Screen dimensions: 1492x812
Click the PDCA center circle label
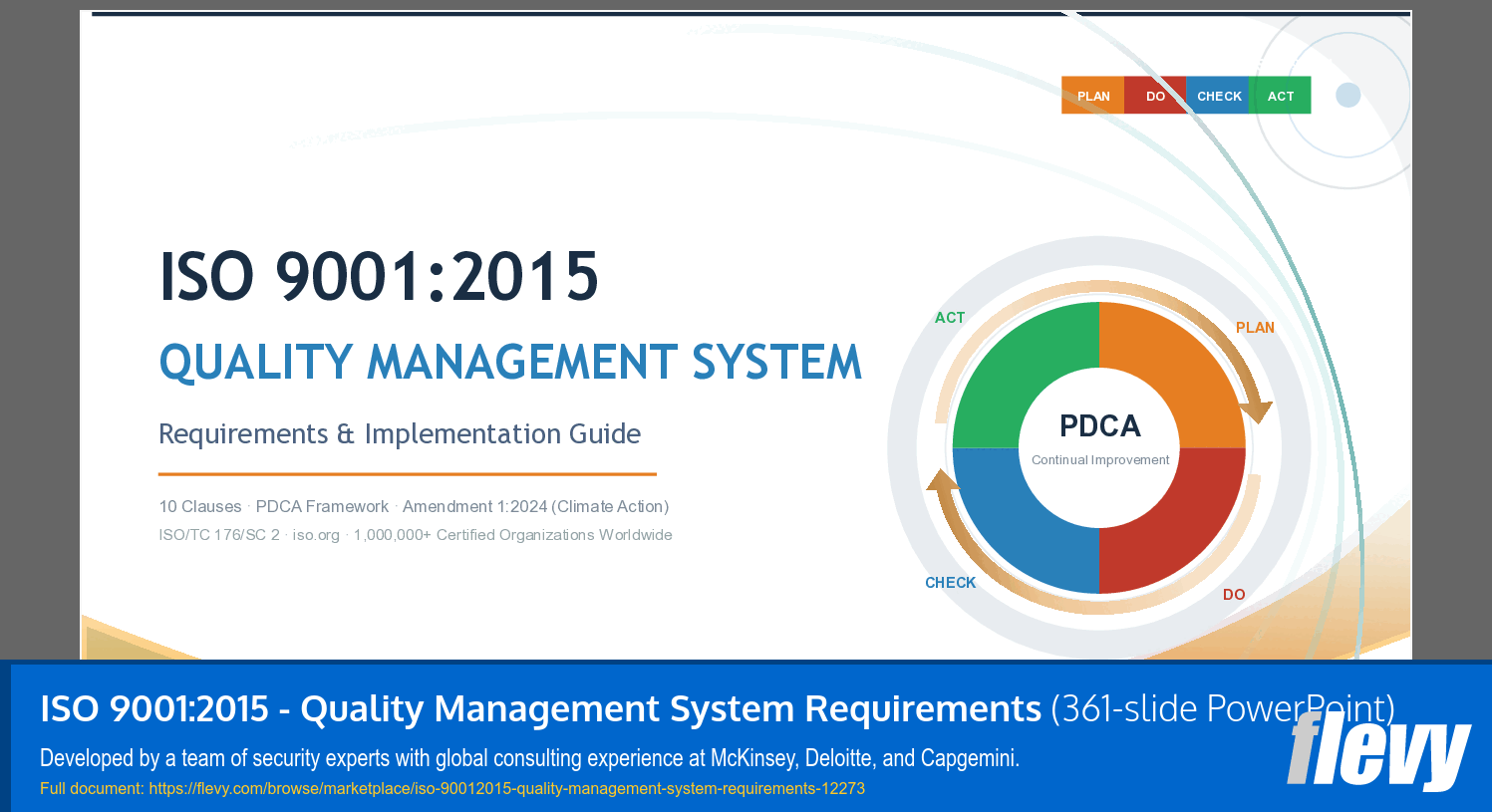pyautogui.click(x=1100, y=426)
